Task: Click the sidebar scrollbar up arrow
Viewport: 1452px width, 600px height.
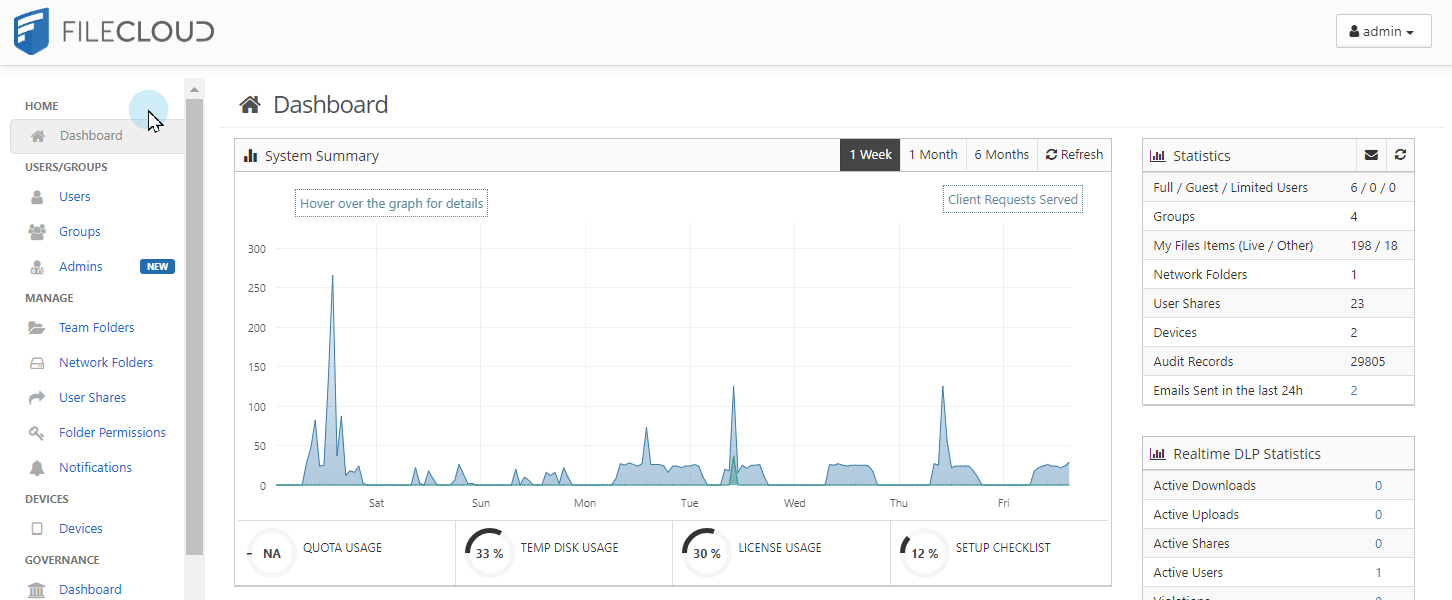Action: click(x=194, y=90)
